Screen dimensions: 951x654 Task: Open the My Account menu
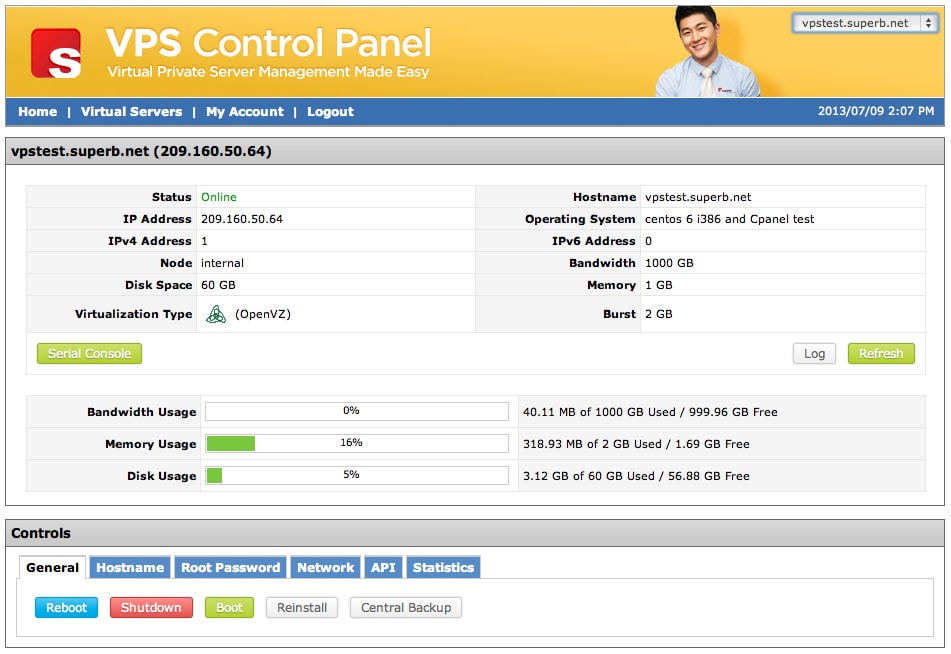[x=245, y=112]
